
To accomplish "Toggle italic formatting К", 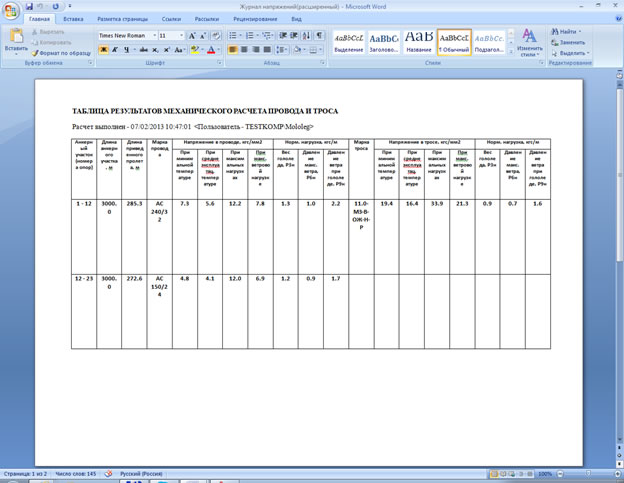I will click(115, 50).
